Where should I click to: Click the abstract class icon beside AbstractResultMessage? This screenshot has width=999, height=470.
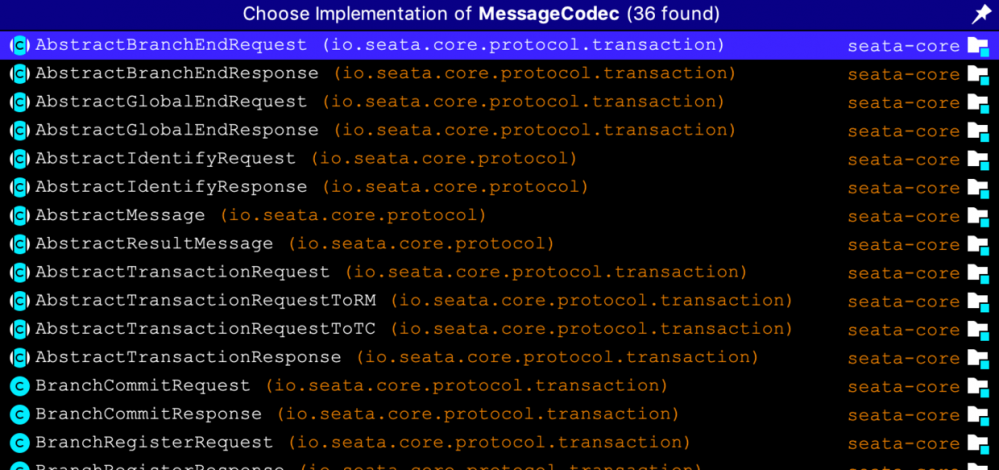click(x=19, y=244)
